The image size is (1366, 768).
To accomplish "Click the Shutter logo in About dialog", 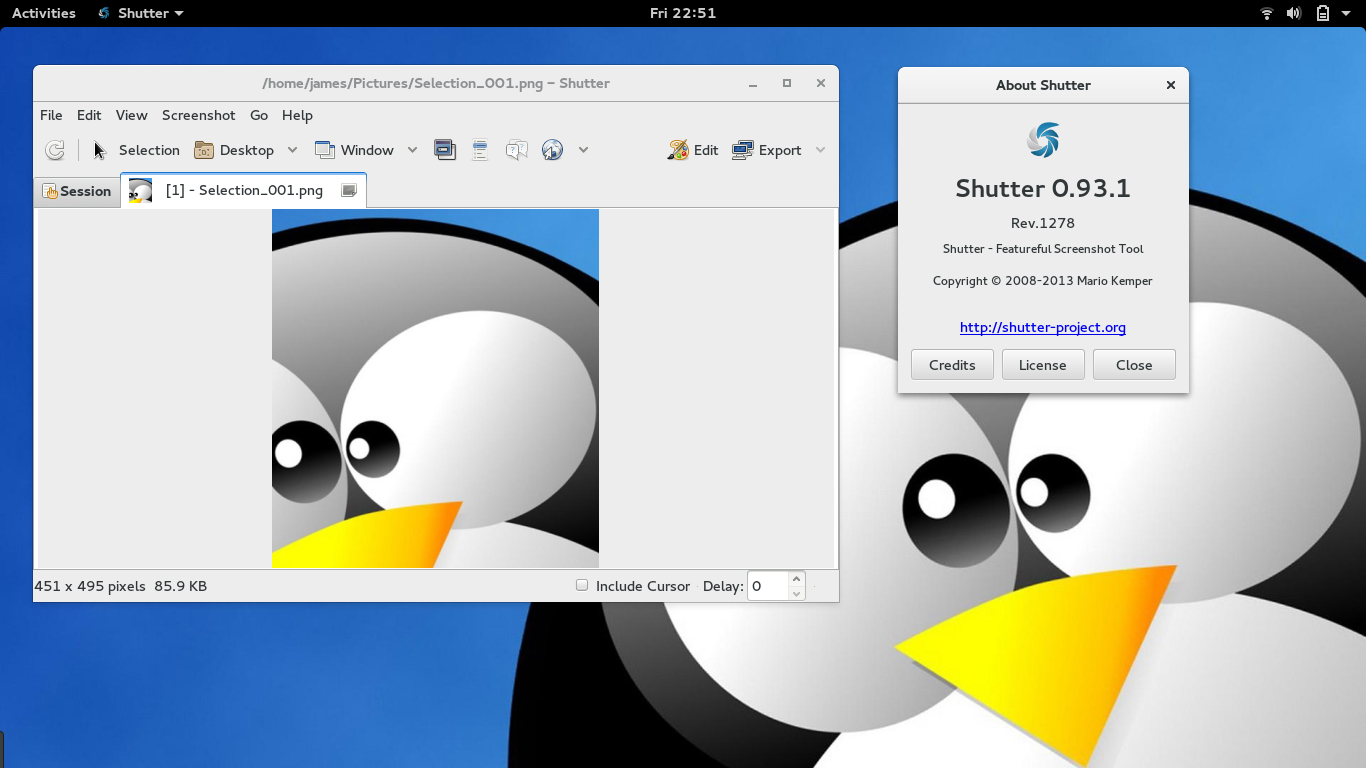I will pos(1043,140).
